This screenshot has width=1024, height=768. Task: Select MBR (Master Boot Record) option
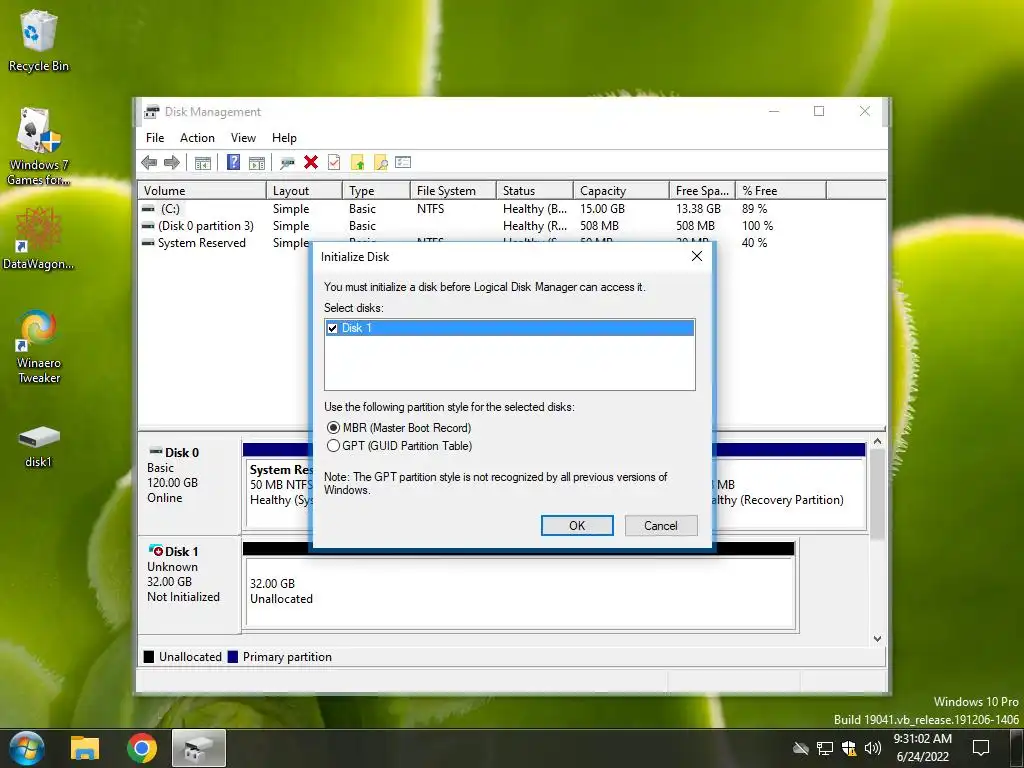[x=400, y=428]
